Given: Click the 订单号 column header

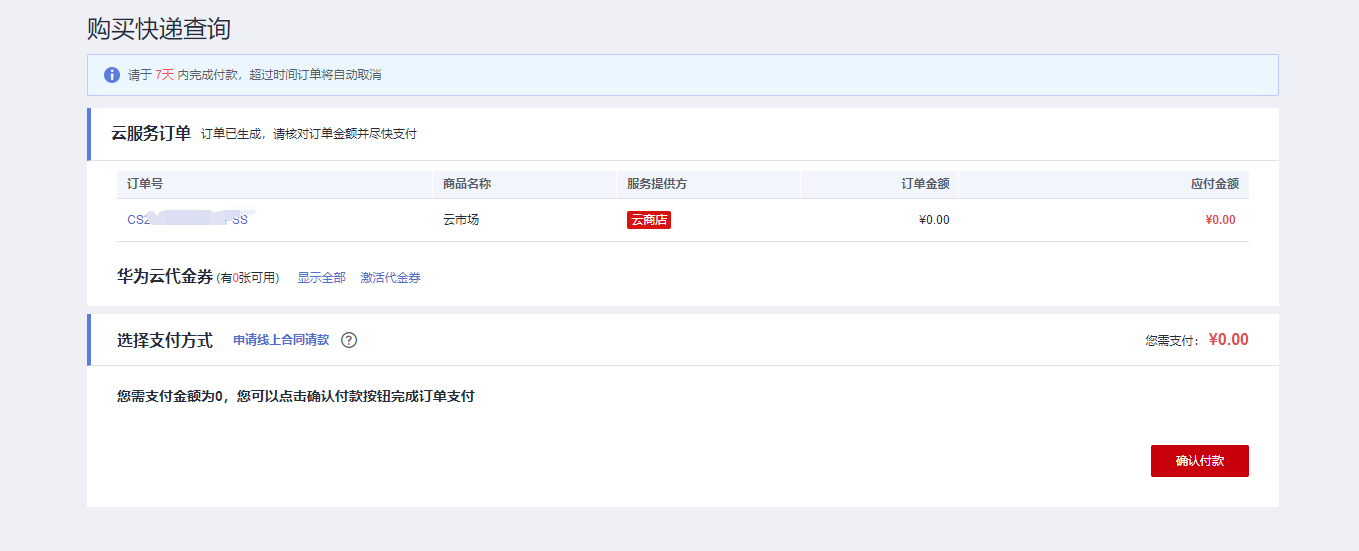Looking at the screenshot, I should [145, 184].
